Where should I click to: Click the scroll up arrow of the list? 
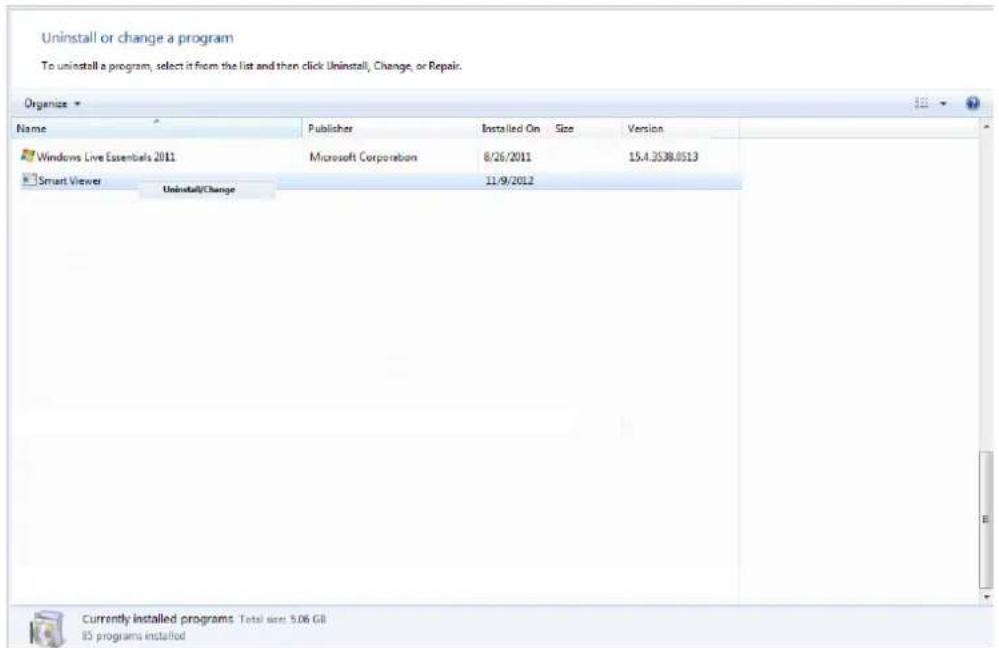click(x=986, y=127)
